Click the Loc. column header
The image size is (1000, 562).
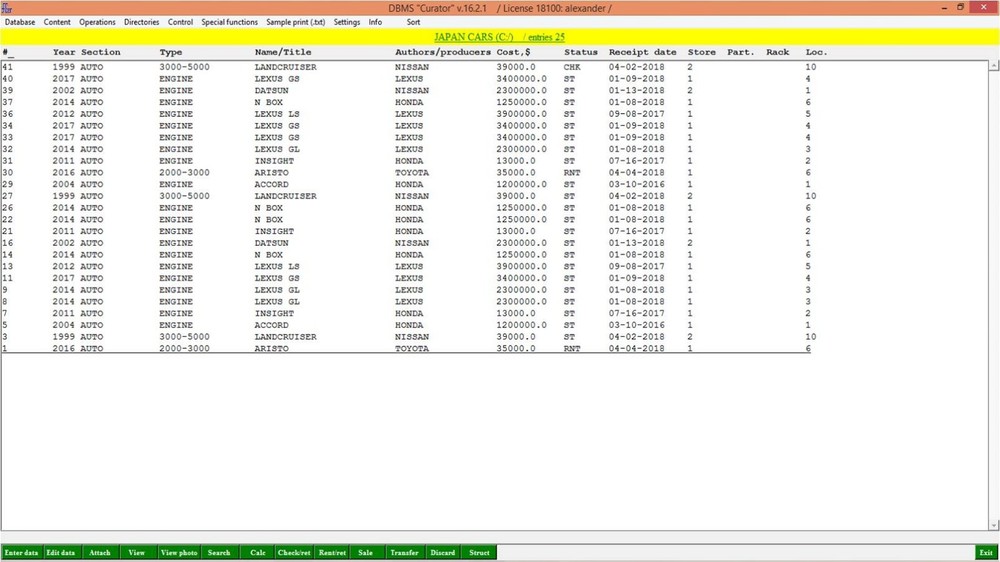pos(816,52)
